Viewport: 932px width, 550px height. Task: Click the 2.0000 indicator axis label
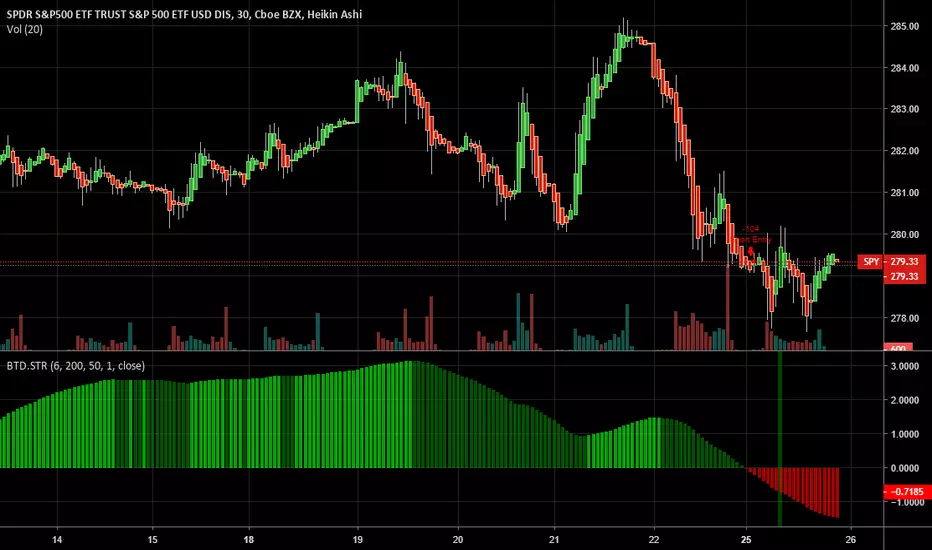(x=905, y=400)
